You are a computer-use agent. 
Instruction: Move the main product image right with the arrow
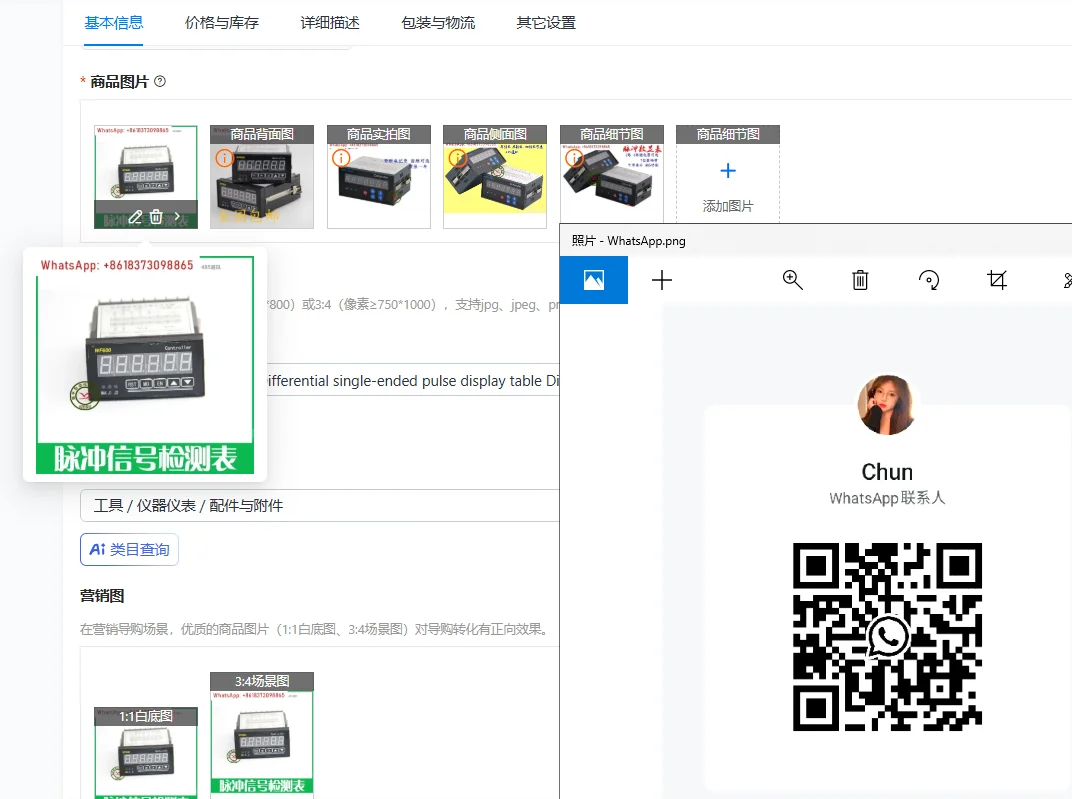pyautogui.click(x=177, y=217)
